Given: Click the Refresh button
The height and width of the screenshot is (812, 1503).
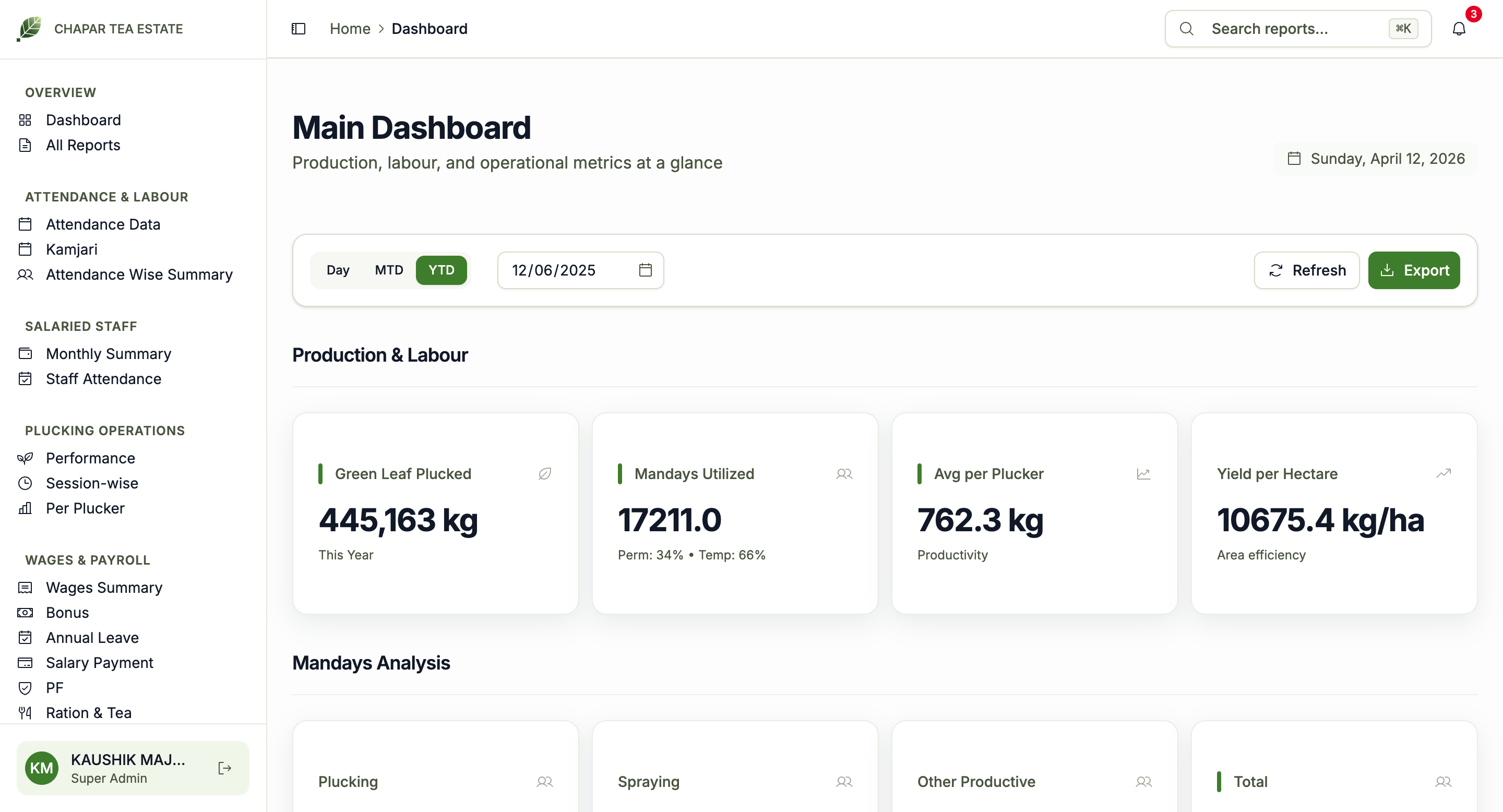Looking at the screenshot, I should 1306,269.
